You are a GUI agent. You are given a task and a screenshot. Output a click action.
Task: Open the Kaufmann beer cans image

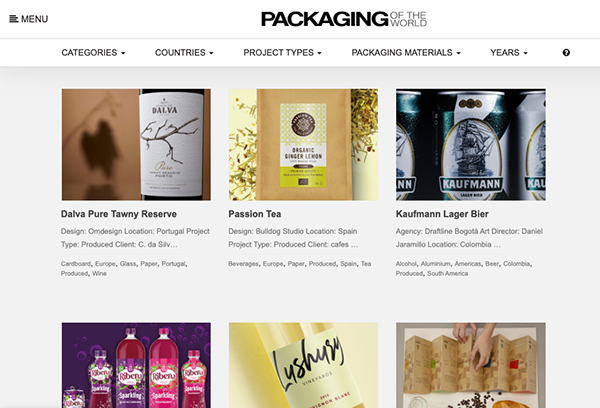[x=471, y=145]
